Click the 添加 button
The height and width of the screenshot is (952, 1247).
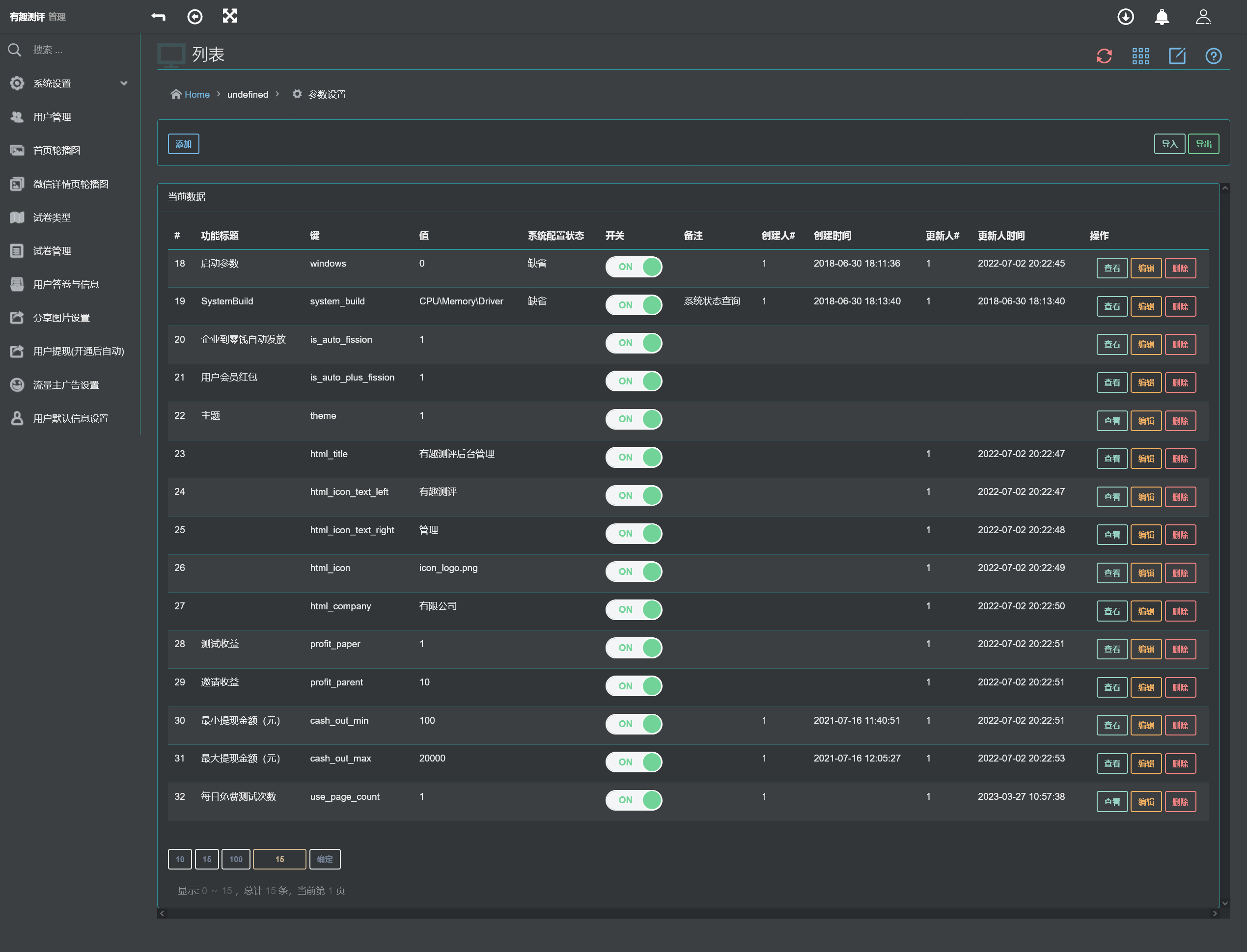coord(183,144)
